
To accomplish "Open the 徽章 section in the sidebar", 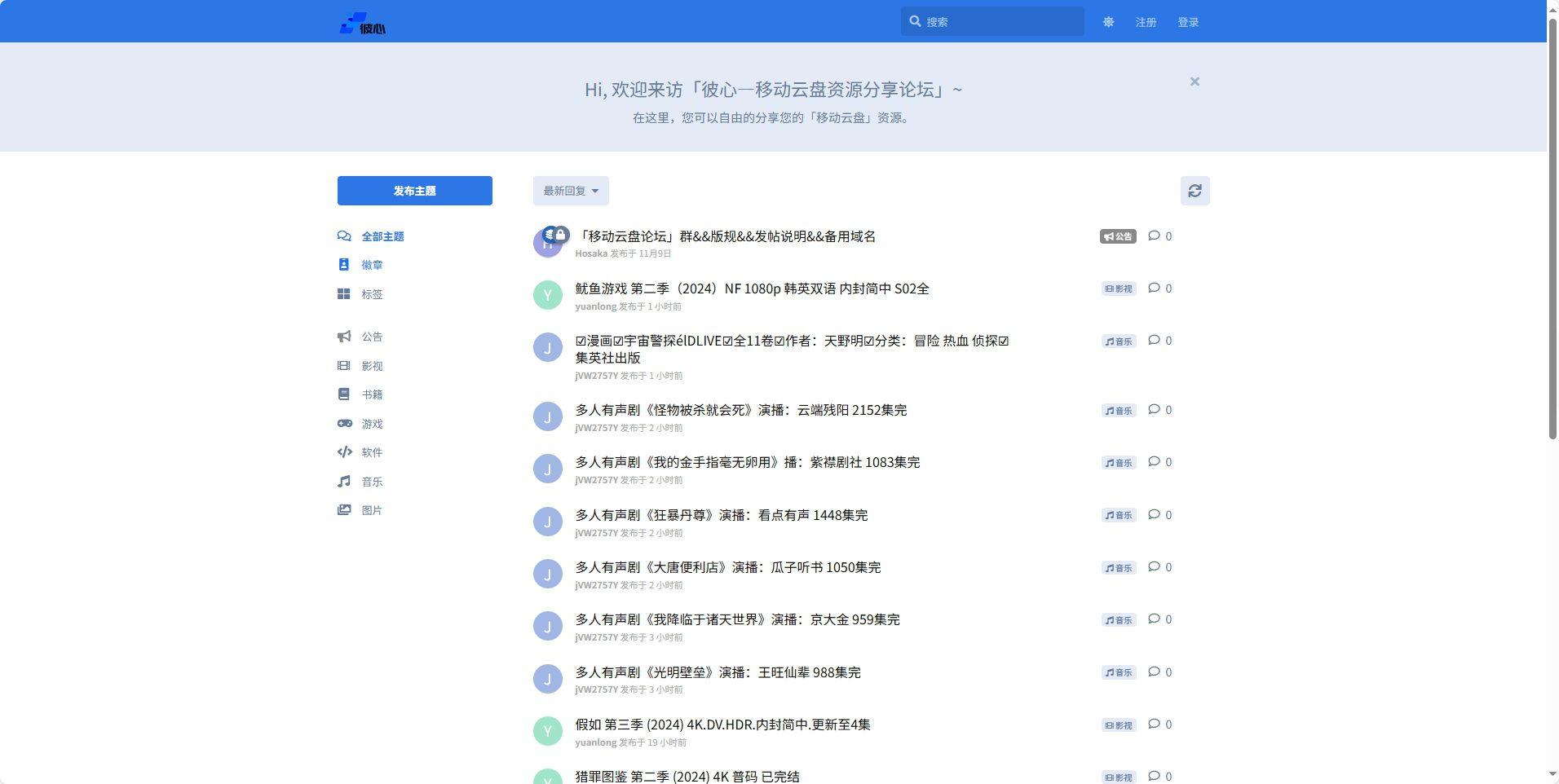I will pyautogui.click(x=372, y=264).
